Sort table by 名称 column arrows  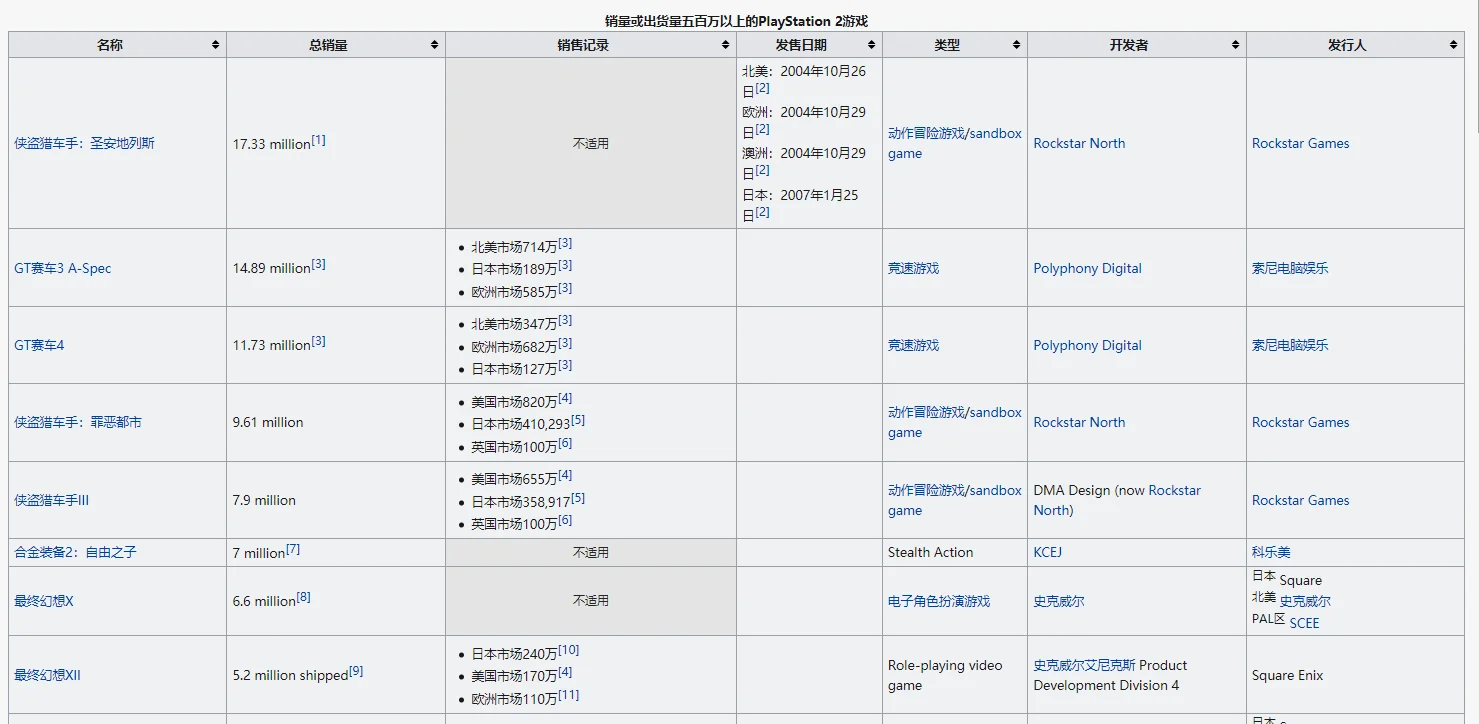coord(215,45)
